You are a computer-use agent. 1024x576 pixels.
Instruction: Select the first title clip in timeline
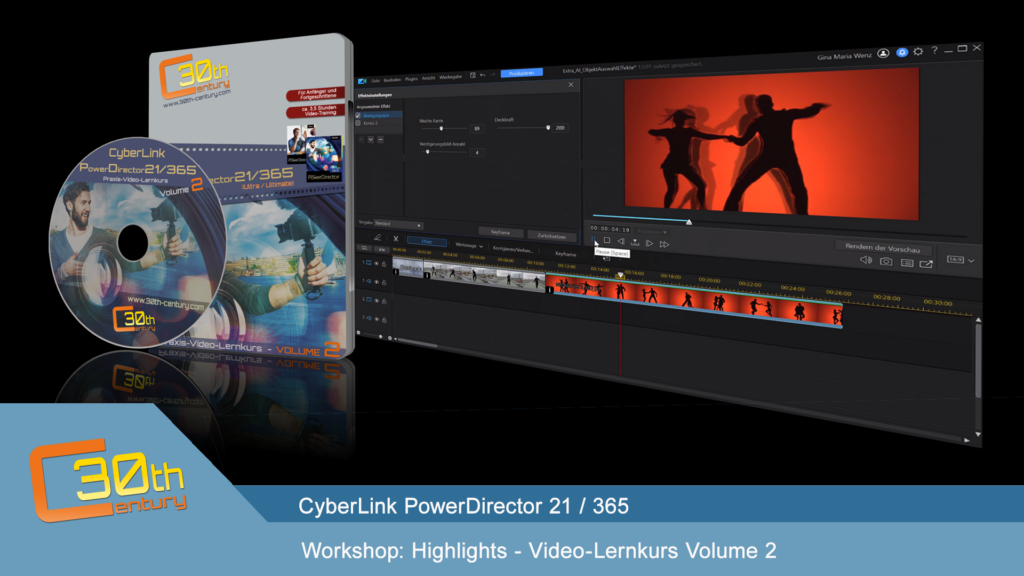pos(408,267)
